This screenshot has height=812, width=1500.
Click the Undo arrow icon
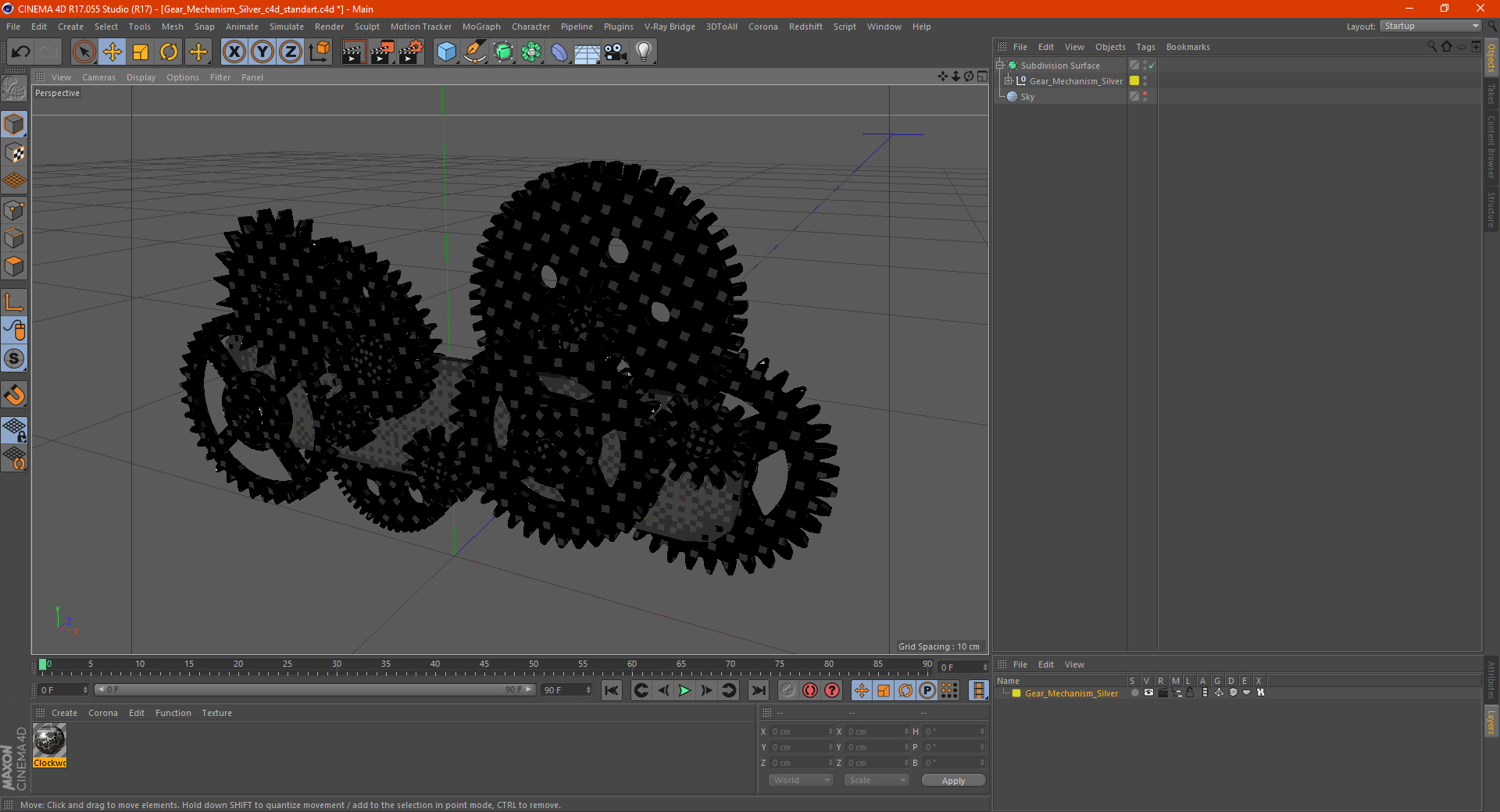click(20, 52)
